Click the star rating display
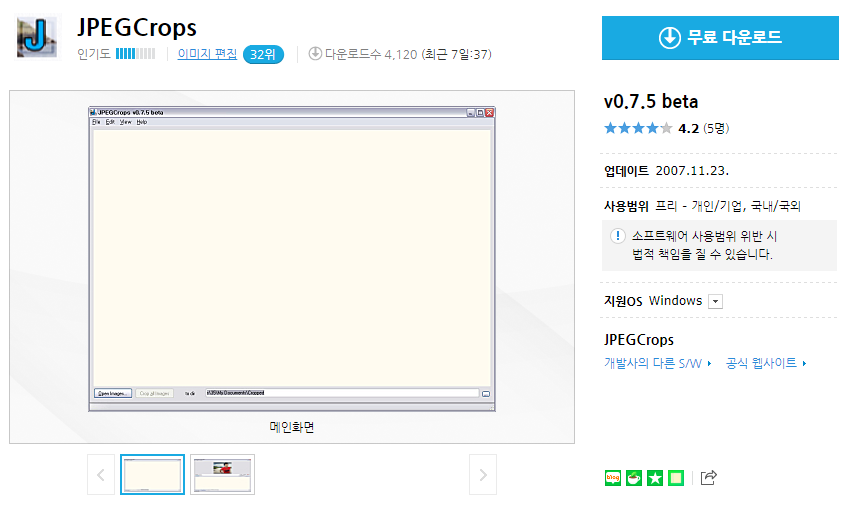 (x=638, y=128)
